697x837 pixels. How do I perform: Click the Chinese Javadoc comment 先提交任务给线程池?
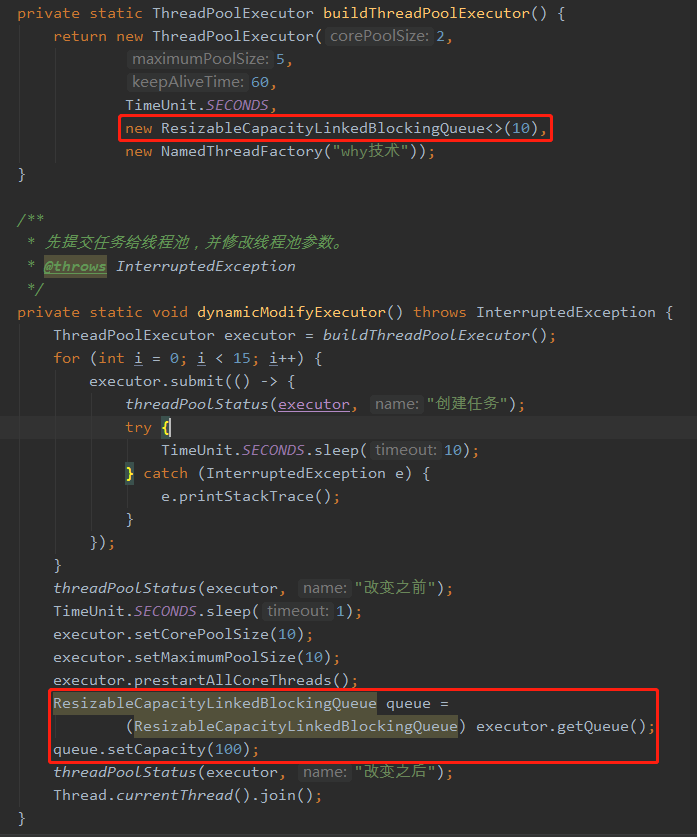point(117,242)
